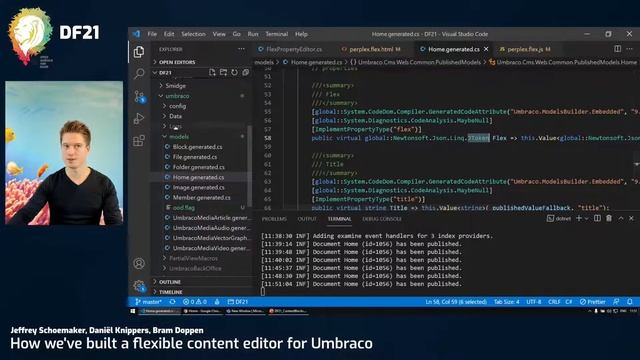Expand the config folder

[x=177, y=106]
